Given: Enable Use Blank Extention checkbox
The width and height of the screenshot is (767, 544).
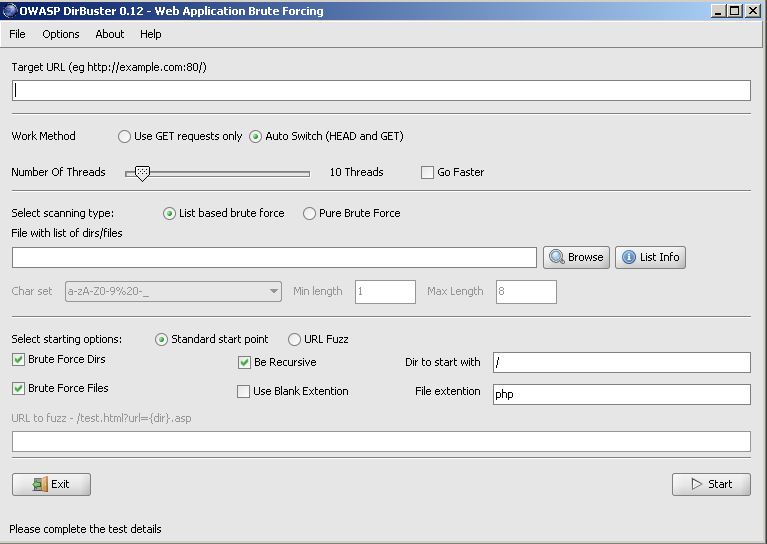Looking at the screenshot, I should click(243, 391).
